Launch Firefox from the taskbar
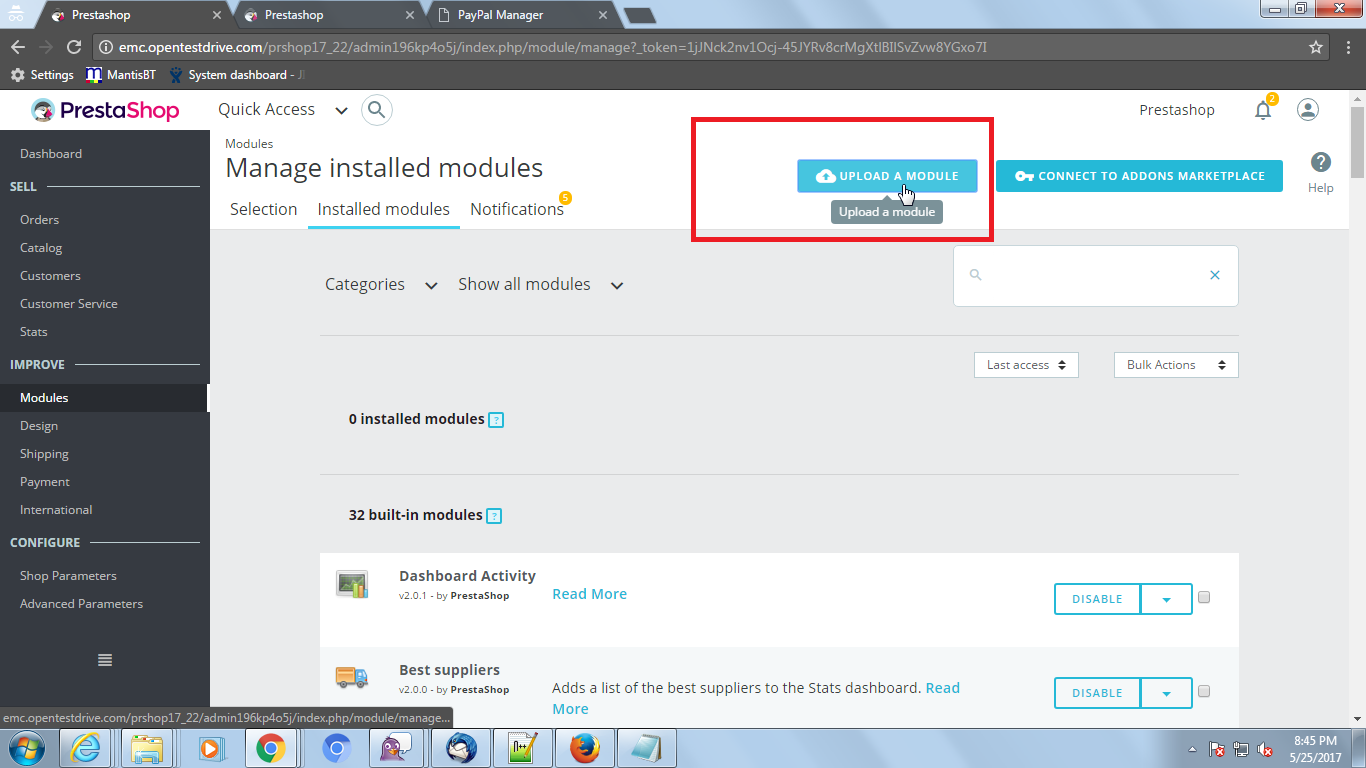The height and width of the screenshot is (768, 1366). tap(584, 748)
